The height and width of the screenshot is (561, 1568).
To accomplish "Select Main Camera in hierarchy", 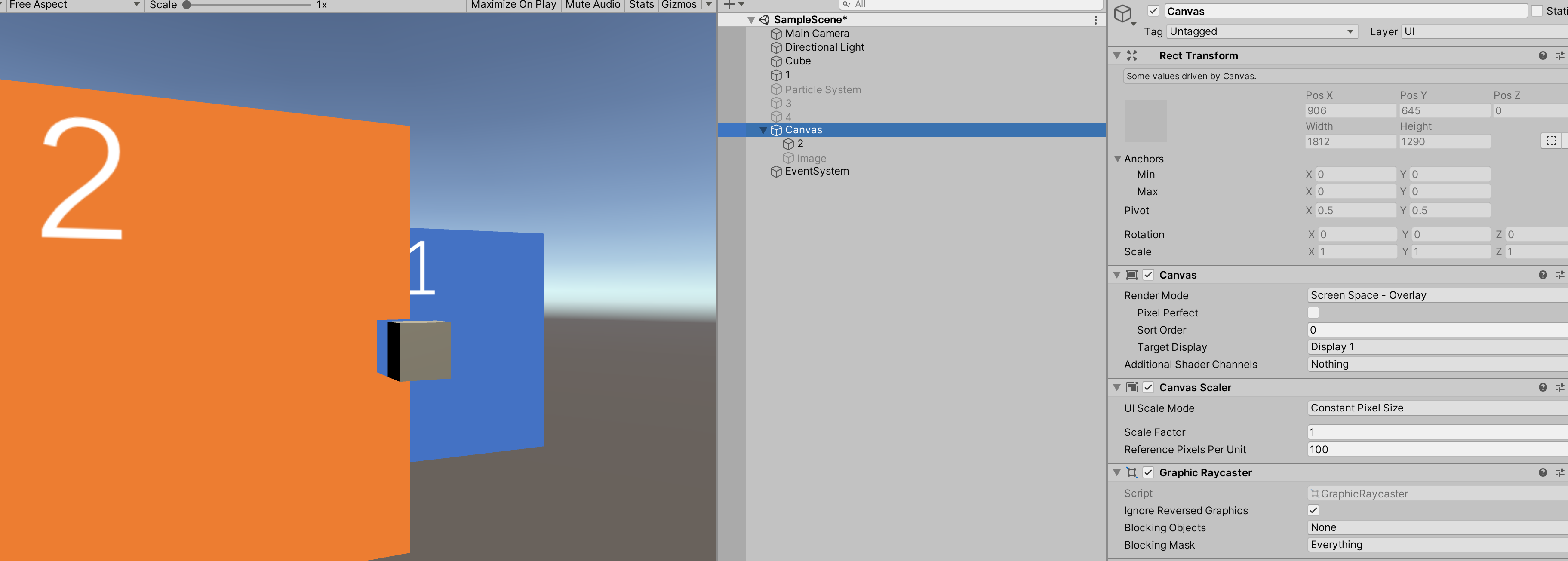I will coord(816,34).
